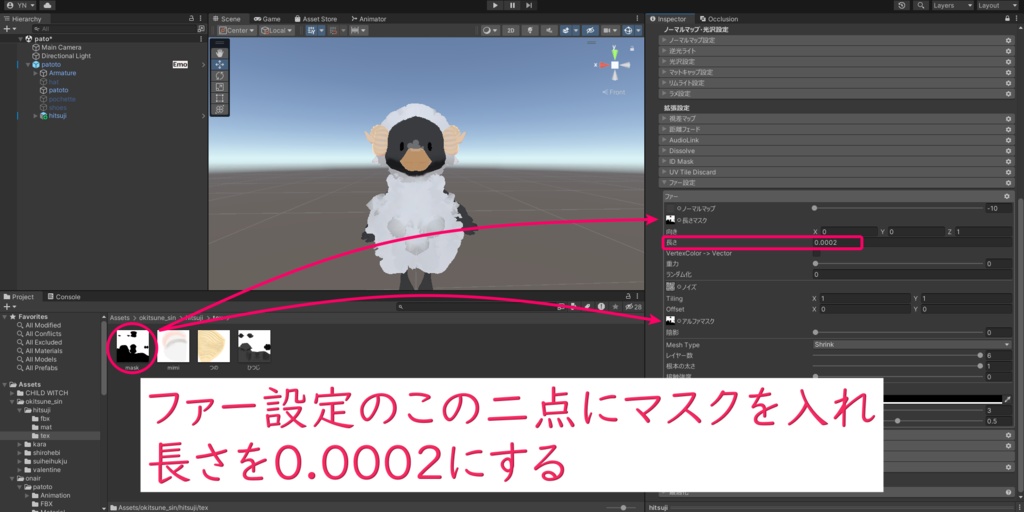Click the Play button

tap(495, 5)
